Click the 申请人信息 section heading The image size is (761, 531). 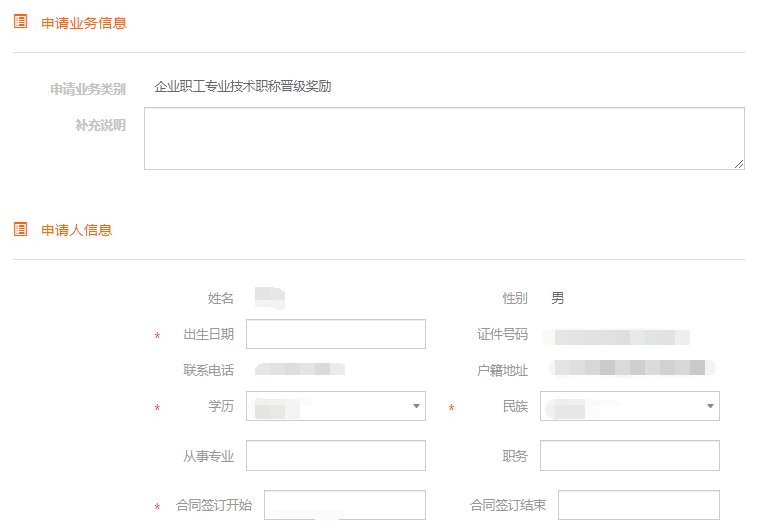click(x=77, y=230)
